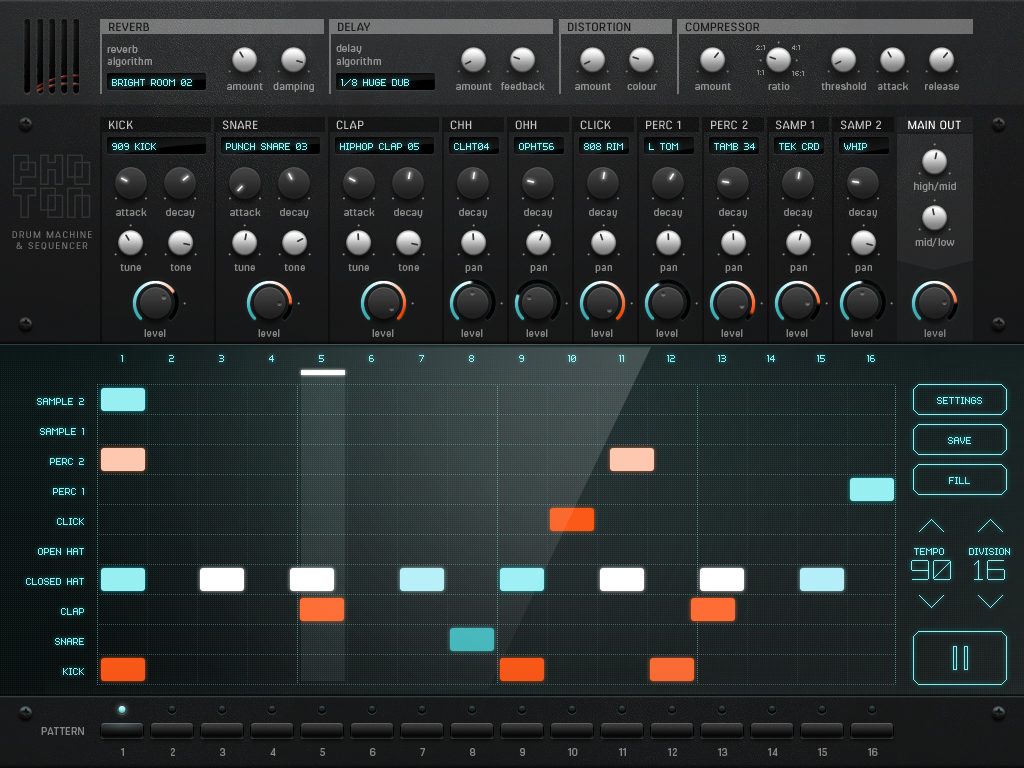Click the compressor amount knob
The height and width of the screenshot is (768, 1024).
[712, 60]
